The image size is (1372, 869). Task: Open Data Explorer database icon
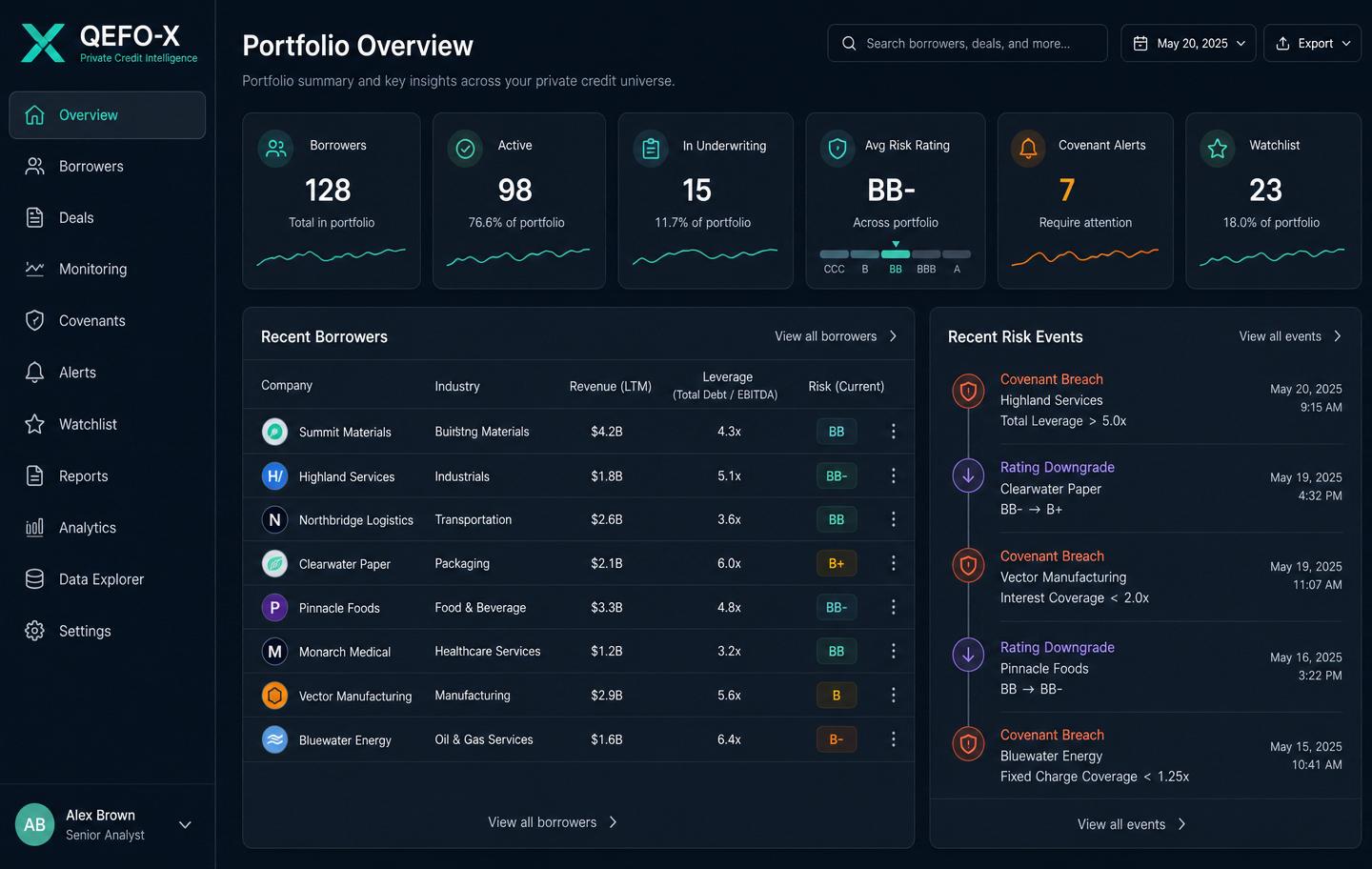coord(34,578)
